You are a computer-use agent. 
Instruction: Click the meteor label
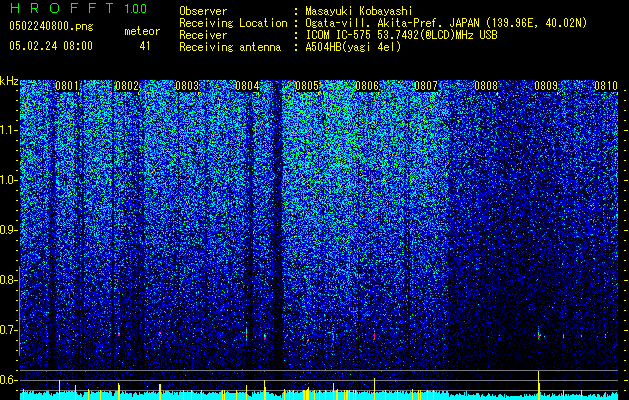pyautogui.click(x=142, y=31)
